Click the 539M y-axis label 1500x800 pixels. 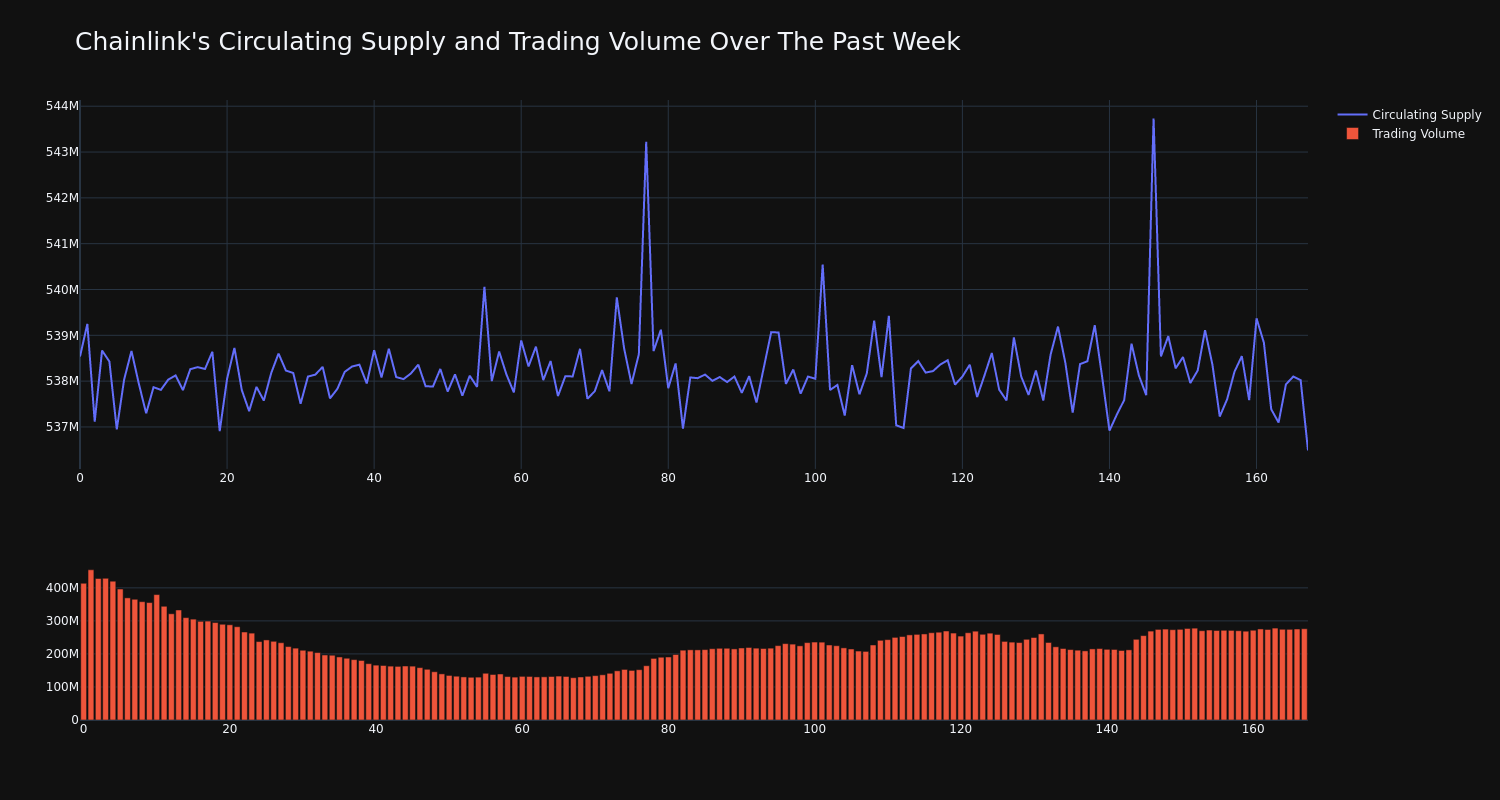[x=62, y=335]
